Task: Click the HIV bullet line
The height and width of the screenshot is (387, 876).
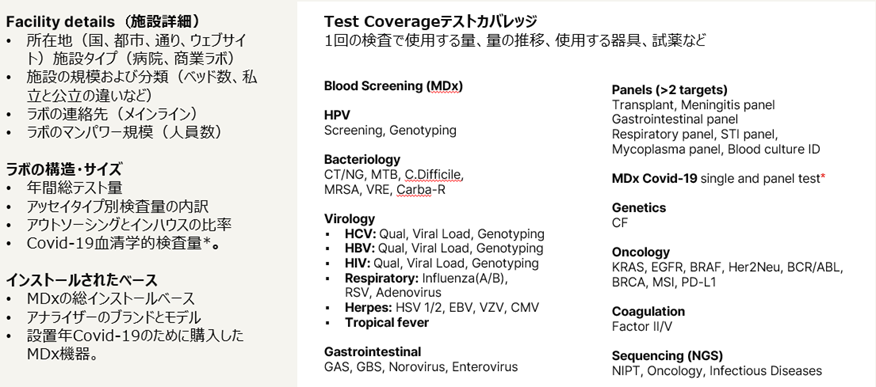Action: pos(441,263)
